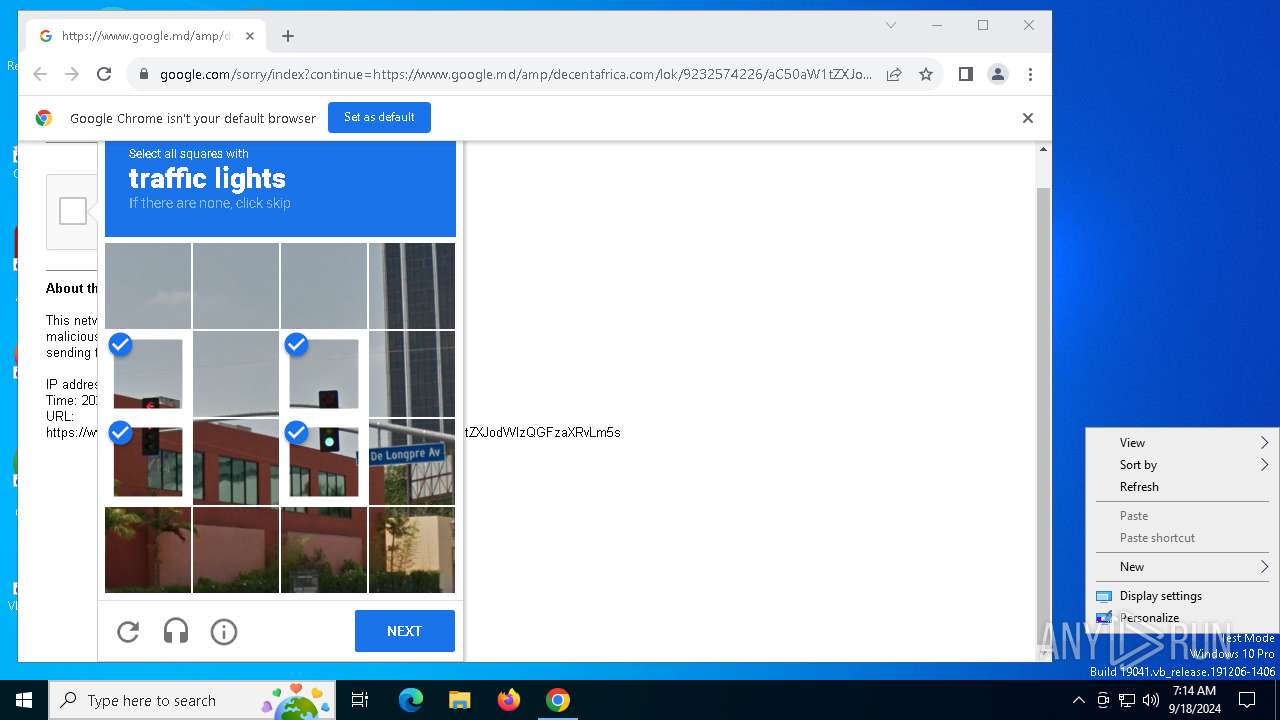The image size is (1280, 720).
Task: Choose Refresh in desktop context menu
Action: coord(1184,487)
